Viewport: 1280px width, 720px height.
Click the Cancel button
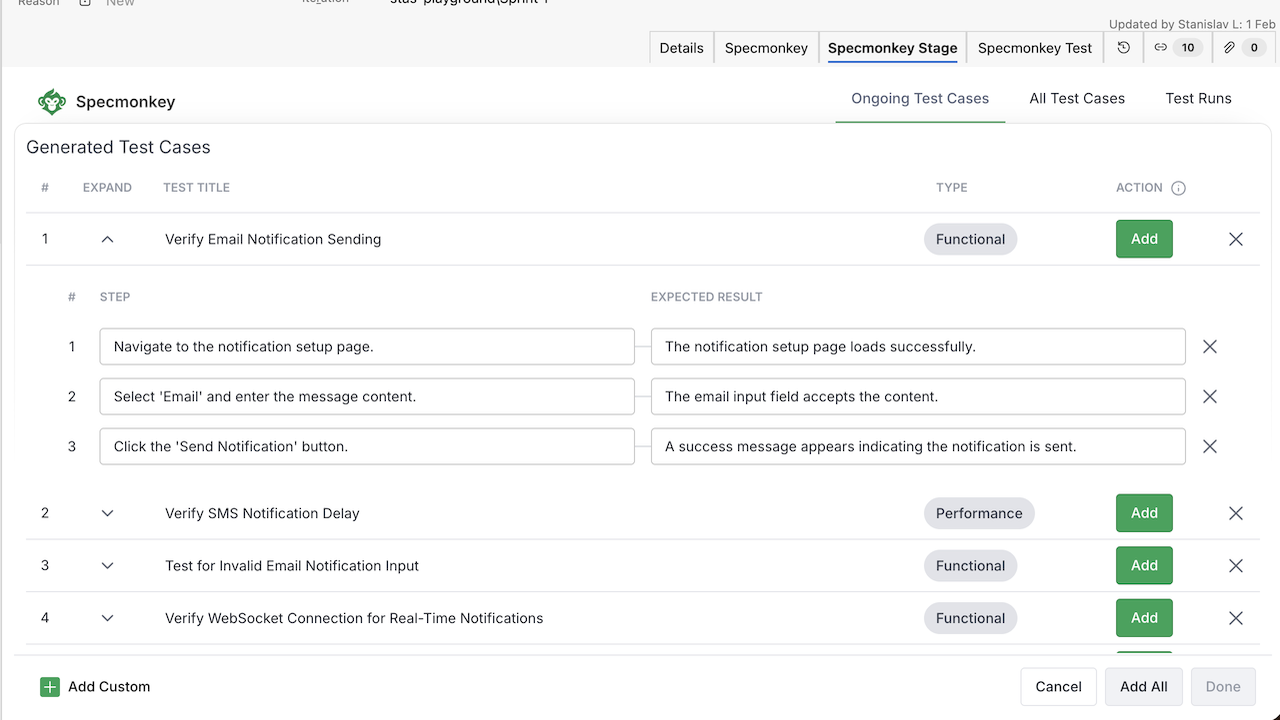(1058, 687)
